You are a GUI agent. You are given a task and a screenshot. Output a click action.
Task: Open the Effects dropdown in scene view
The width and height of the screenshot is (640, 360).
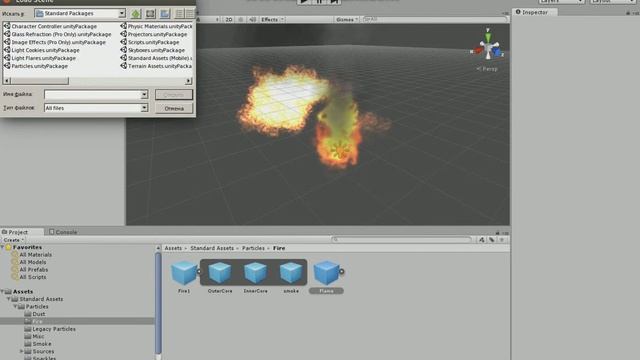tap(273, 20)
